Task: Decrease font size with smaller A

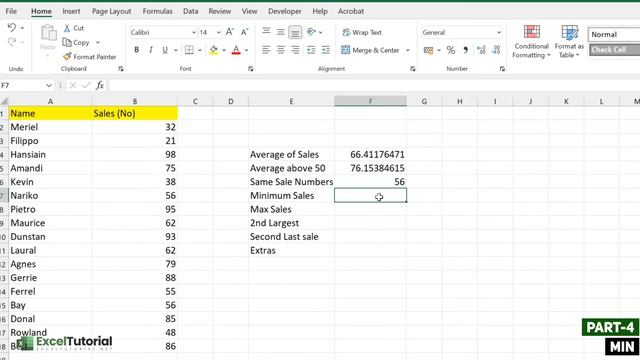Action: coord(244,32)
